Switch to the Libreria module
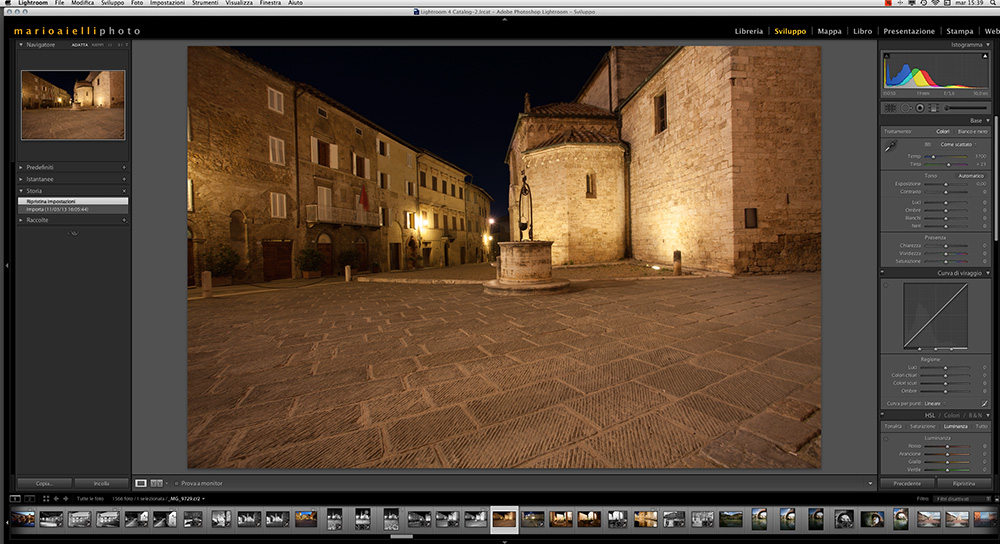Viewport: 1000px width, 544px height. pos(748,31)
